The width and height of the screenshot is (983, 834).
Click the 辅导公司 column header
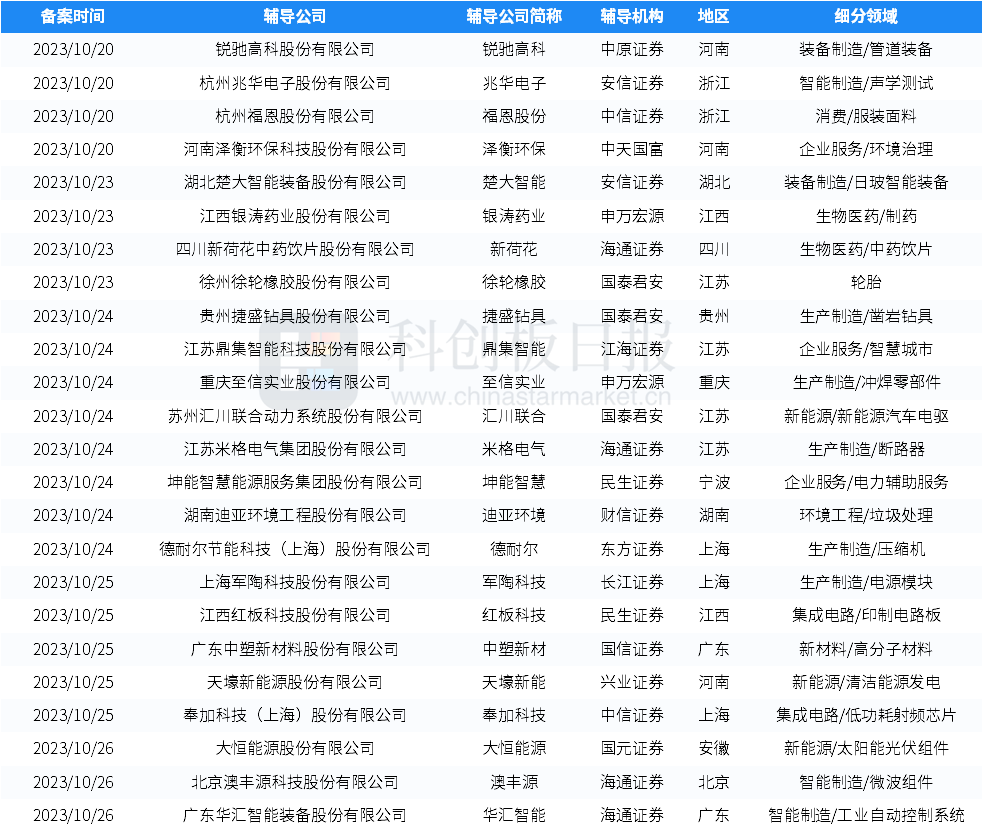click(x=295, y=16)
